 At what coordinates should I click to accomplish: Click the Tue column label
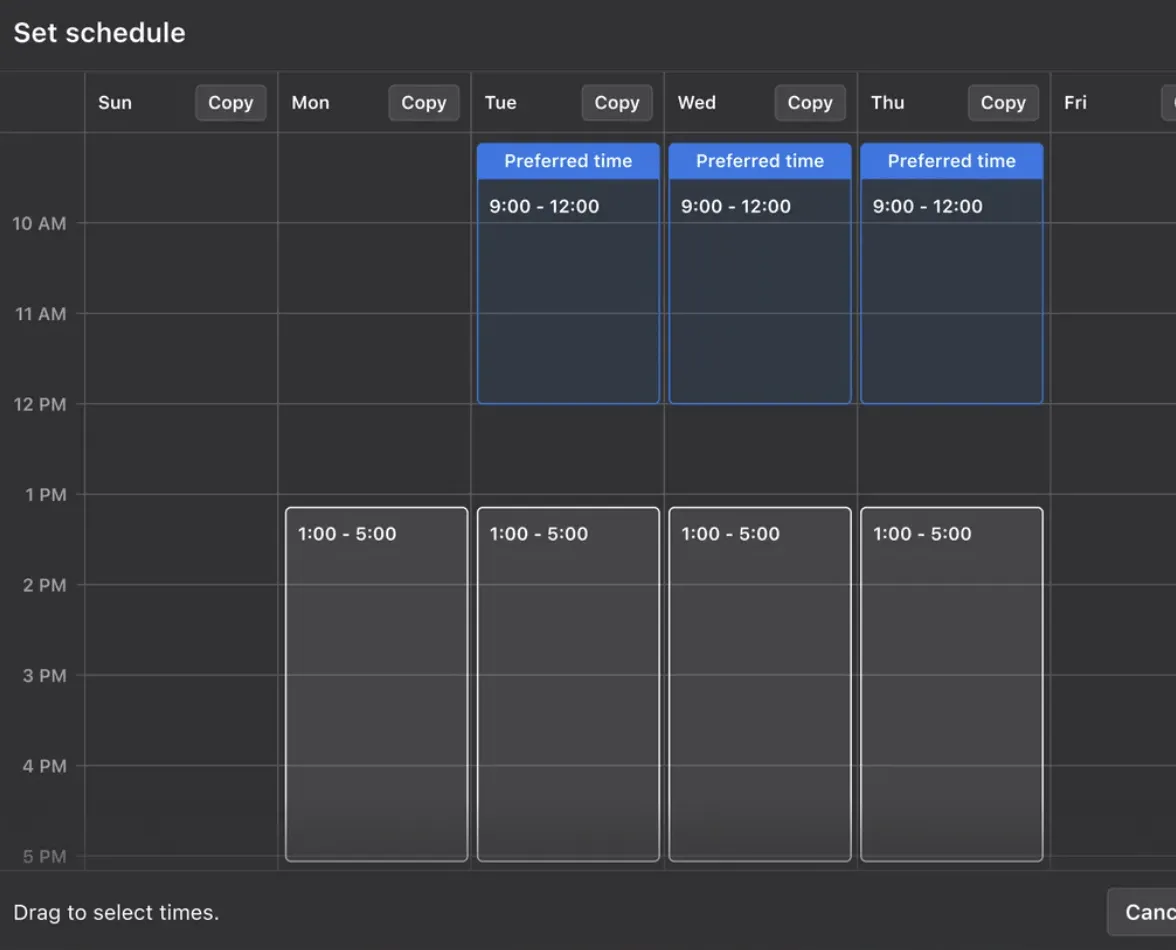point(500,103)
